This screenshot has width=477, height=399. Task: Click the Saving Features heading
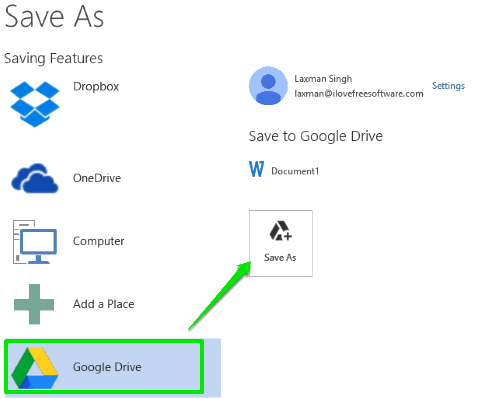coord(53,58)
